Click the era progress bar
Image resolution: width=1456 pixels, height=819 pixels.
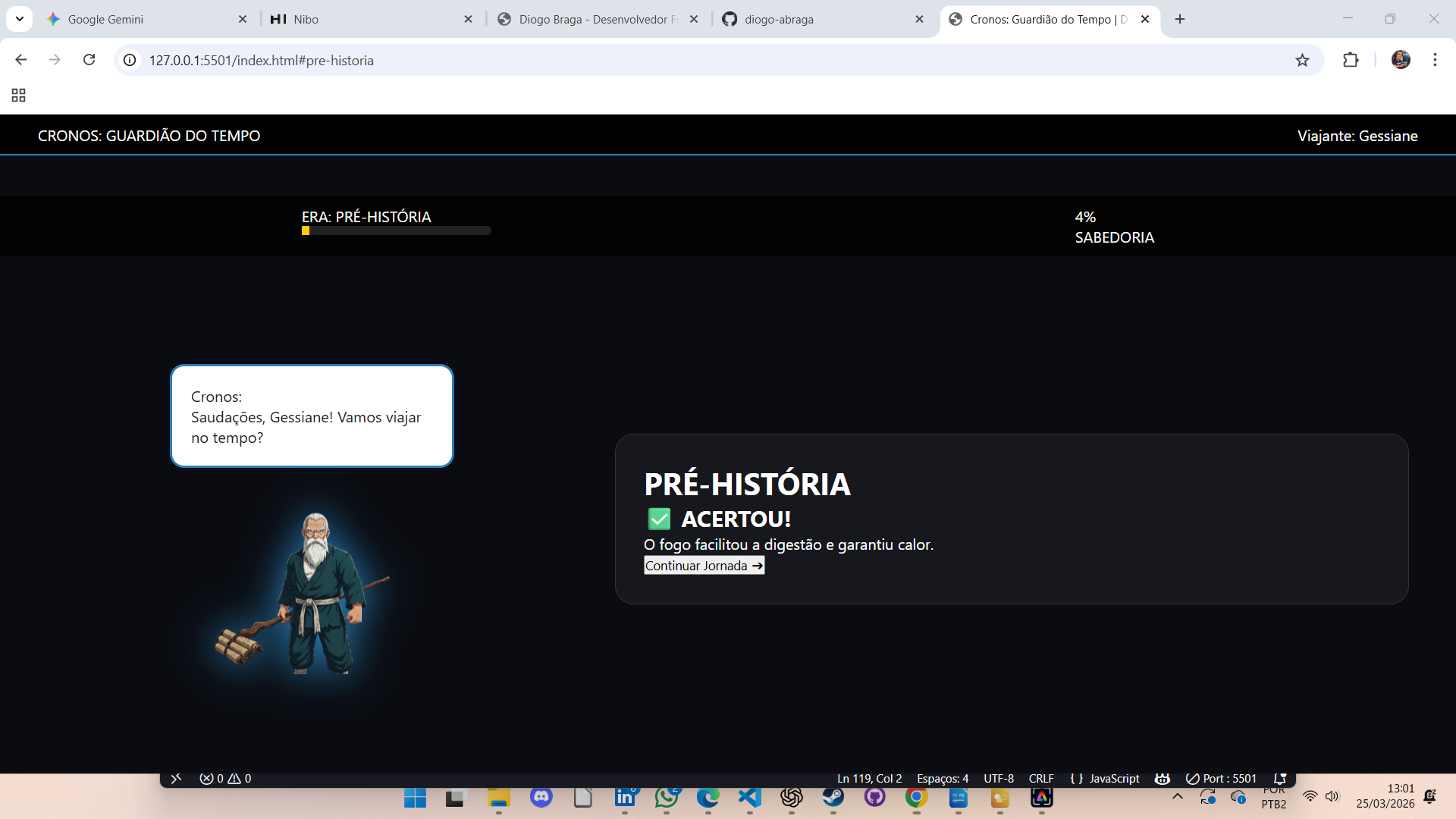pyautogui.click(x=396, y=231)
